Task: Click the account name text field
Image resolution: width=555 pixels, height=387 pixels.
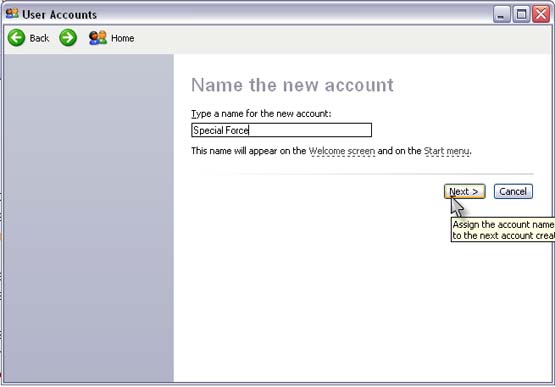Action: 281,130
